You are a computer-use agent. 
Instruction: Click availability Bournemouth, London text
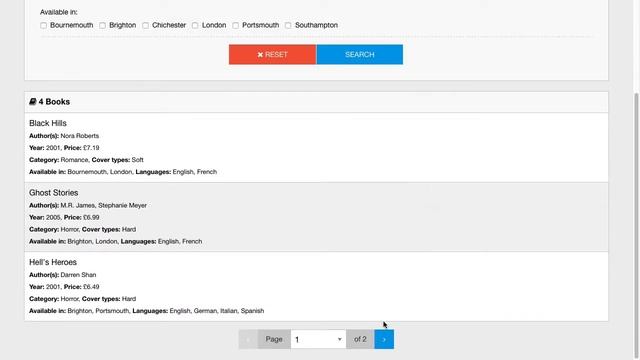click(100, 172)
